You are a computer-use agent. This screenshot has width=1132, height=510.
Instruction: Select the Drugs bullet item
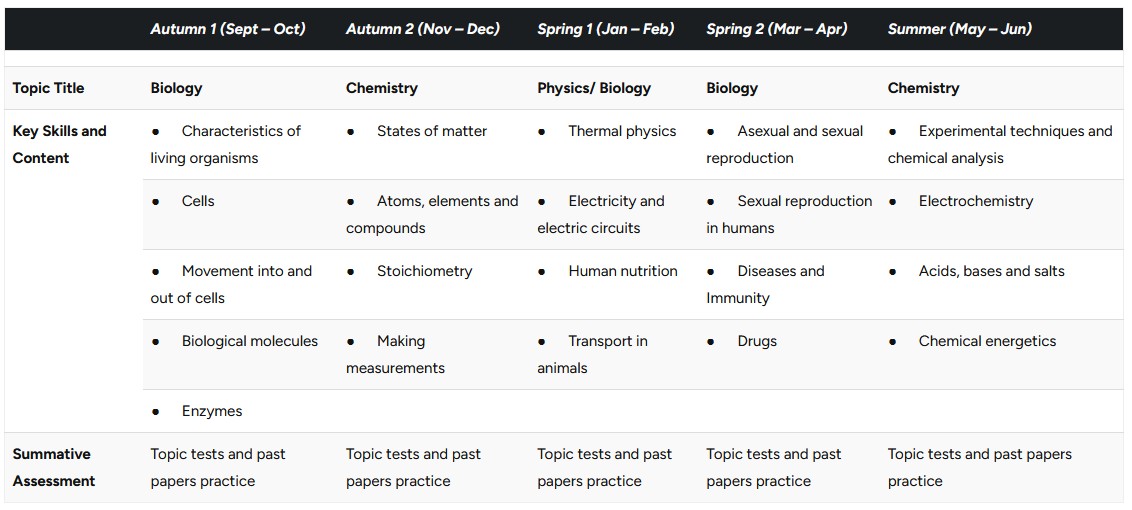click(x=757, y=341)
